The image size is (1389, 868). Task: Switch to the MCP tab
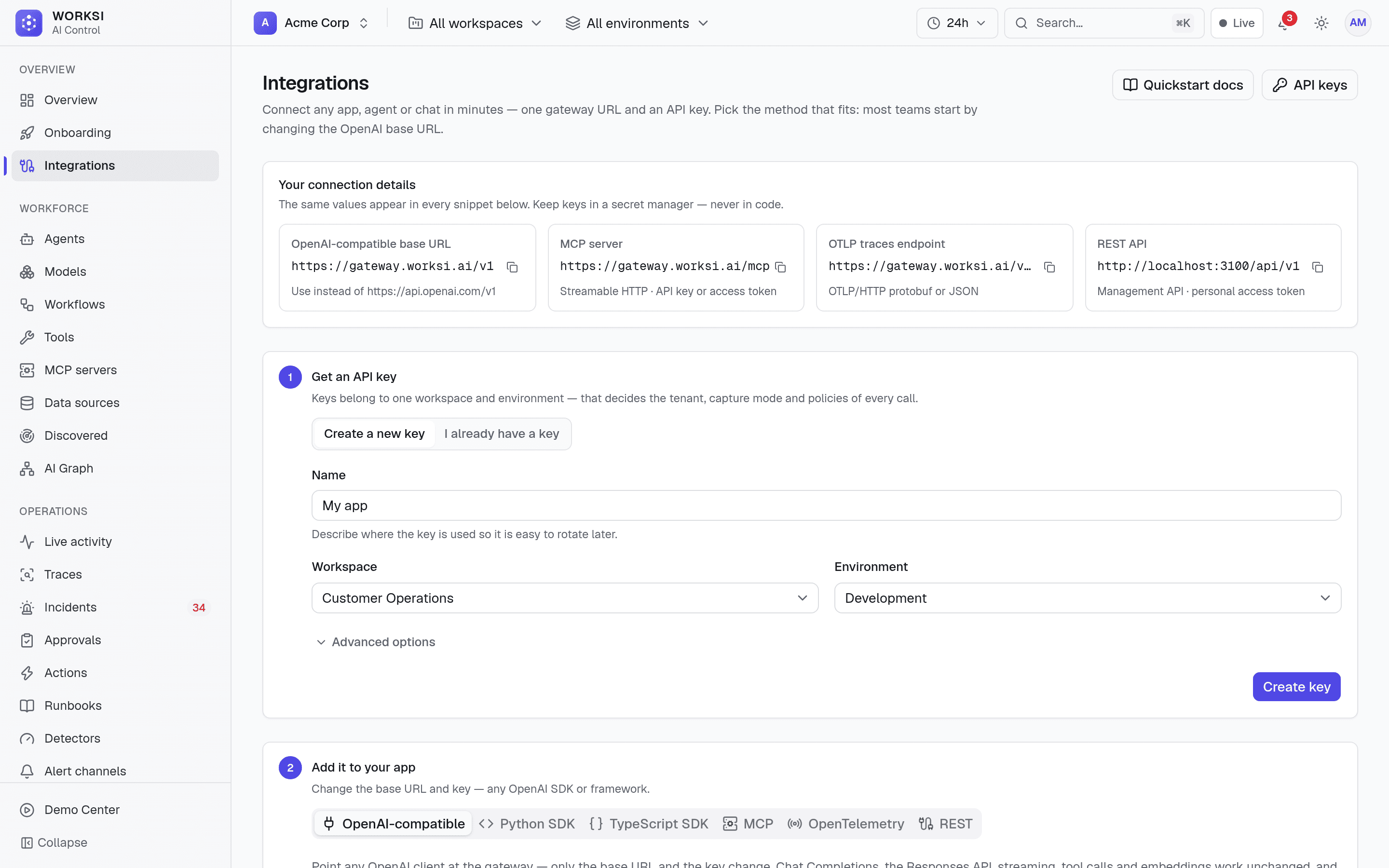point(748,824)
